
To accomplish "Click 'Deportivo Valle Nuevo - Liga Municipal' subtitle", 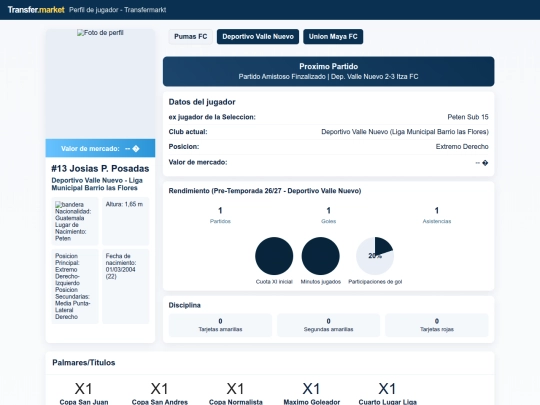I will [97, 184].
